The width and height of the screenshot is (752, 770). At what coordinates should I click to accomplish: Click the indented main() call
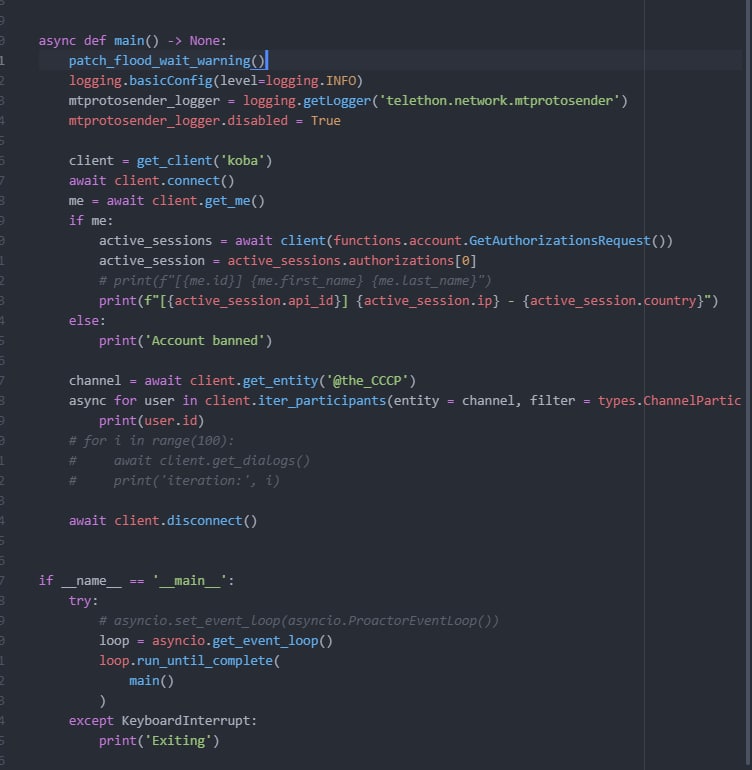click(151, 681)
